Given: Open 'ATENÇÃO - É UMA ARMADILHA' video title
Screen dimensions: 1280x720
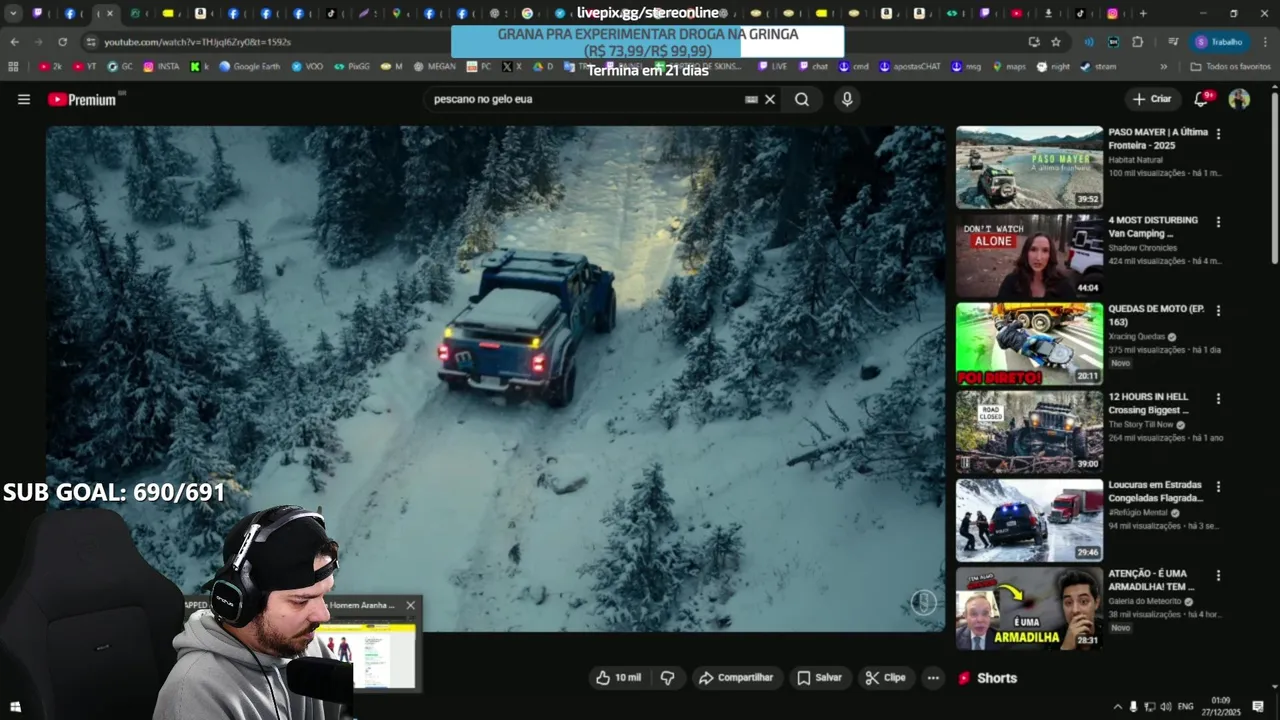Looking at the screenshot, I should coord(1152,580).
